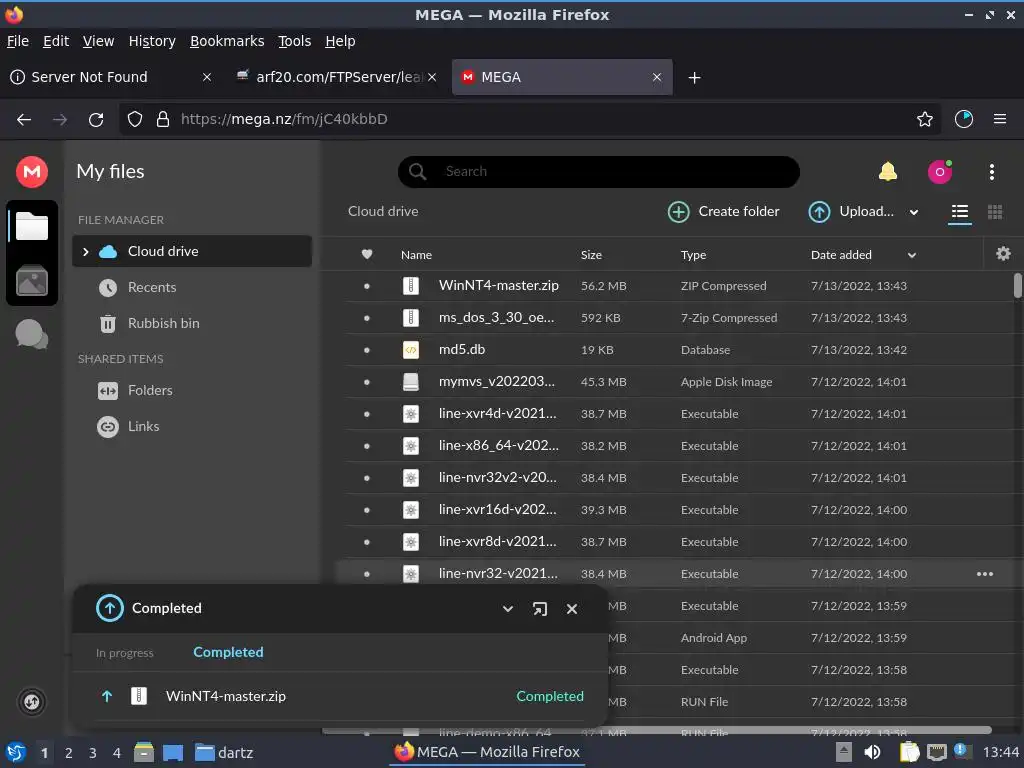Open the History menu

(x=152, y=41)
